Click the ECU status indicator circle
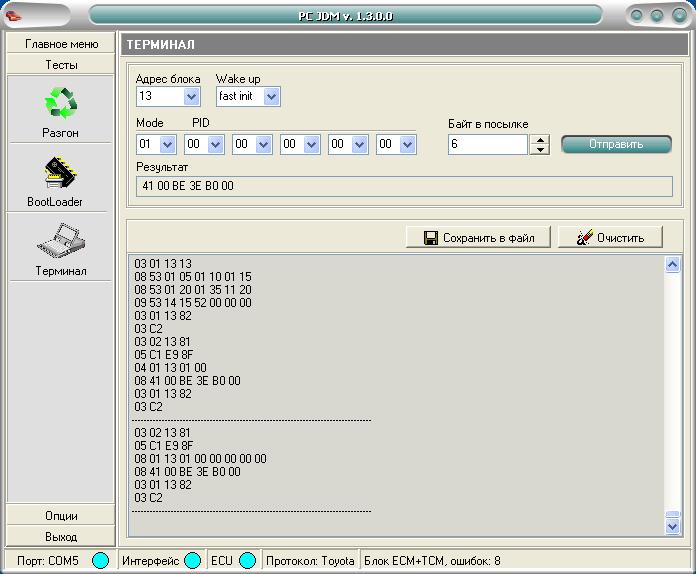 pyautogui.click(x=247, y=561)
